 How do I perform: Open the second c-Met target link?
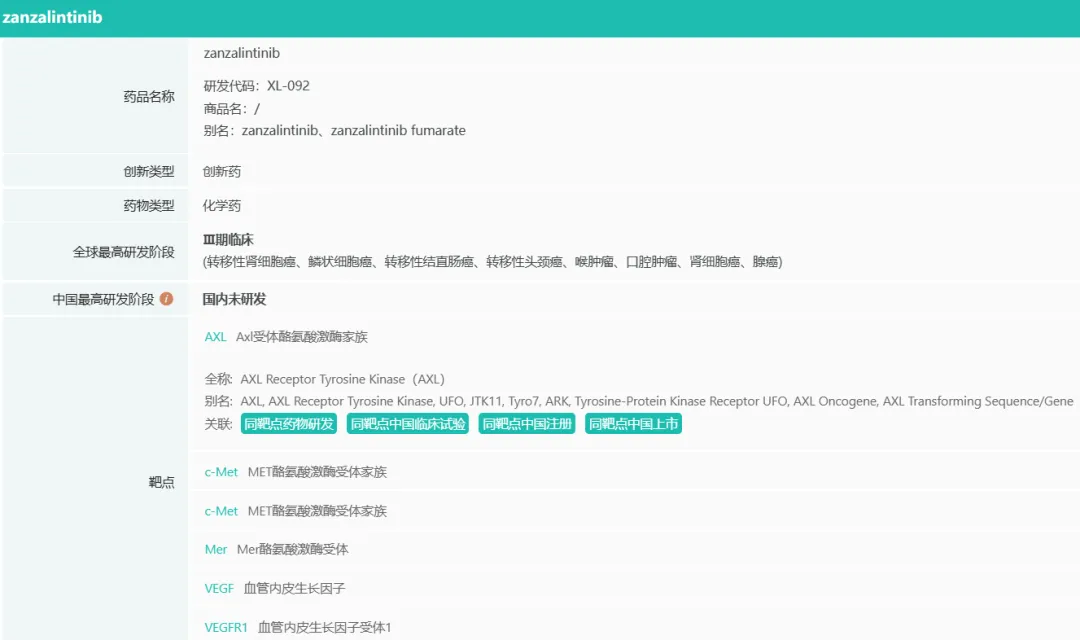[221, 511]
